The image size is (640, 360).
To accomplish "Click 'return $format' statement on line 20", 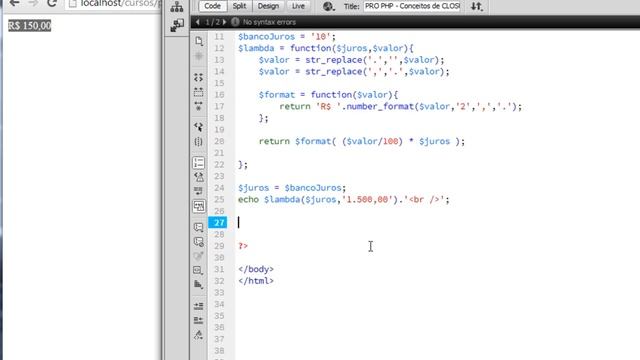I will 362,142.
